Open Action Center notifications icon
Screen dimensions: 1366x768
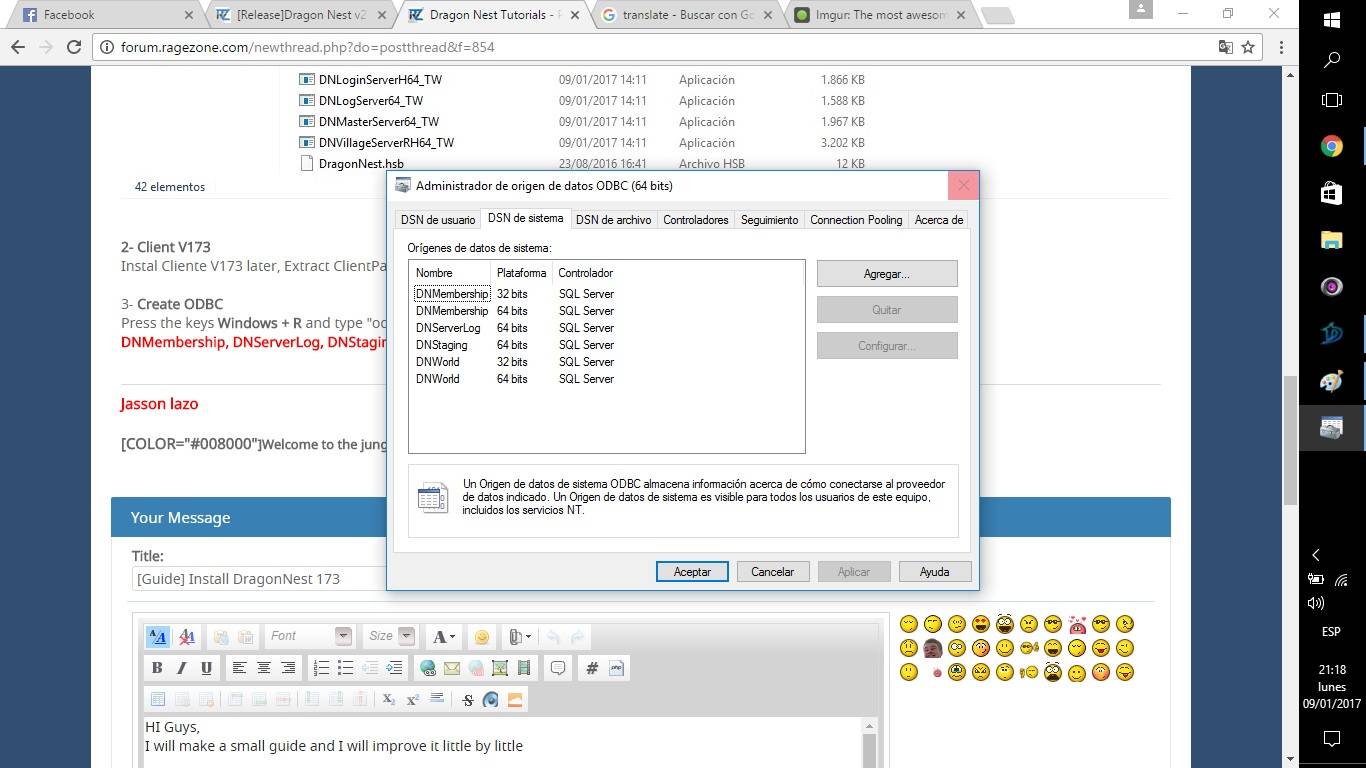(x=1332, y=739)
